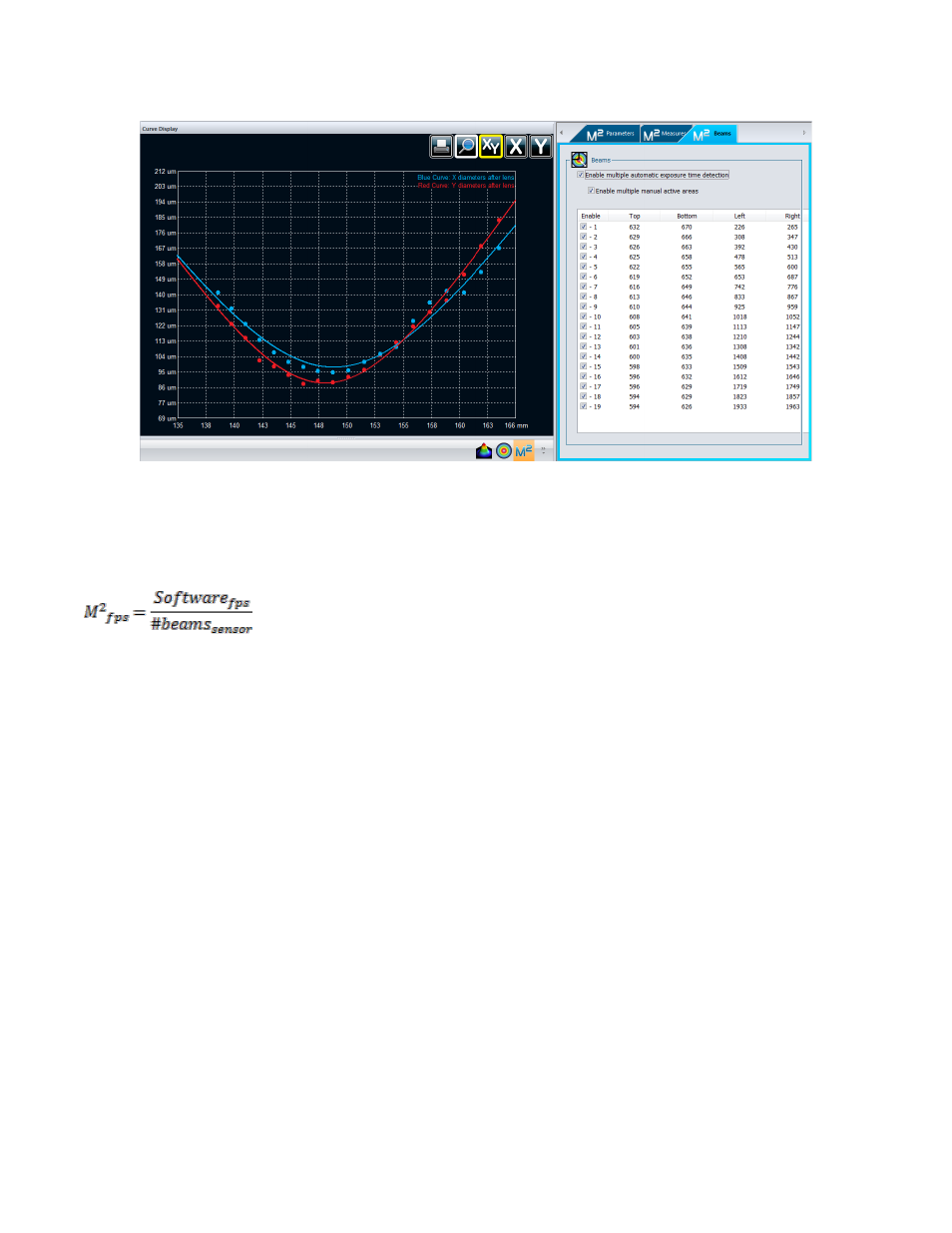
Task: Open the 3D beam profile view icon
Action: pos(484,451)
